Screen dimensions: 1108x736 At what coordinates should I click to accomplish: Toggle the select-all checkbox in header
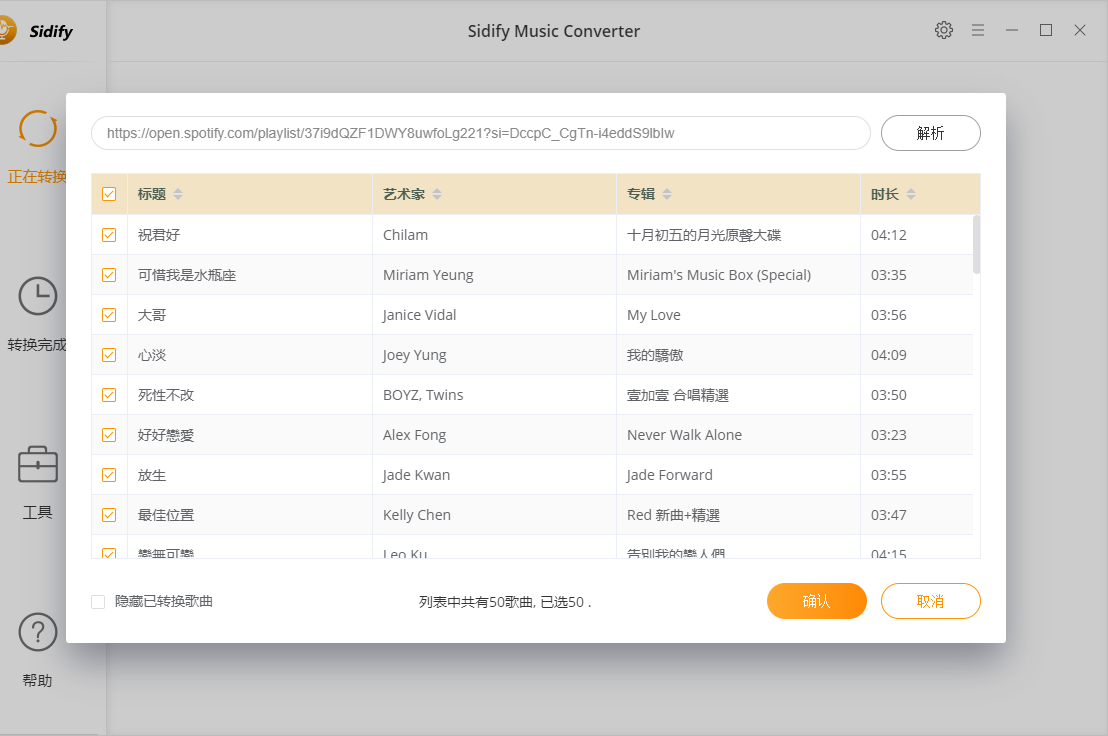point(109,194)
